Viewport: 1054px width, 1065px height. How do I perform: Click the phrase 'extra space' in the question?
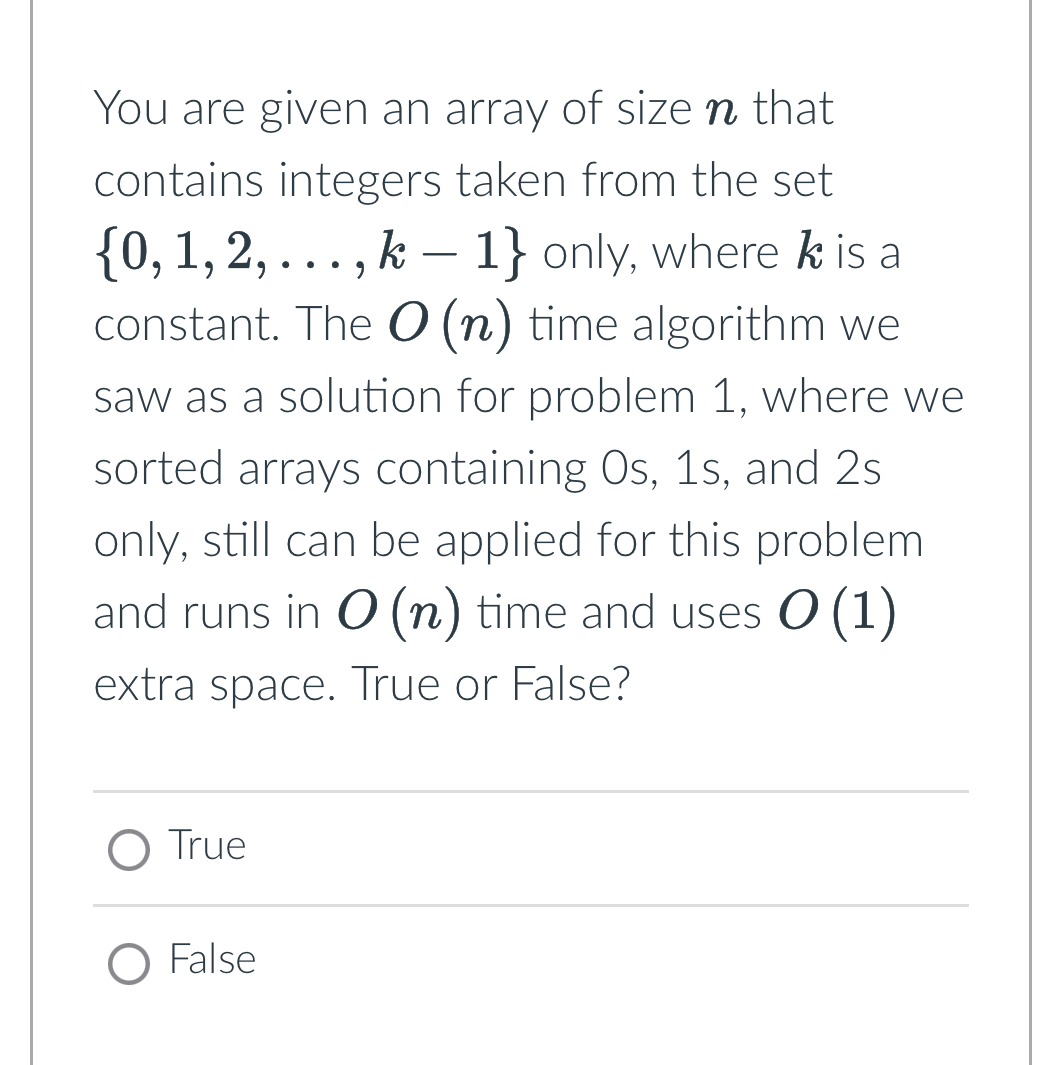pyautogui.click(x=215, y=684)
